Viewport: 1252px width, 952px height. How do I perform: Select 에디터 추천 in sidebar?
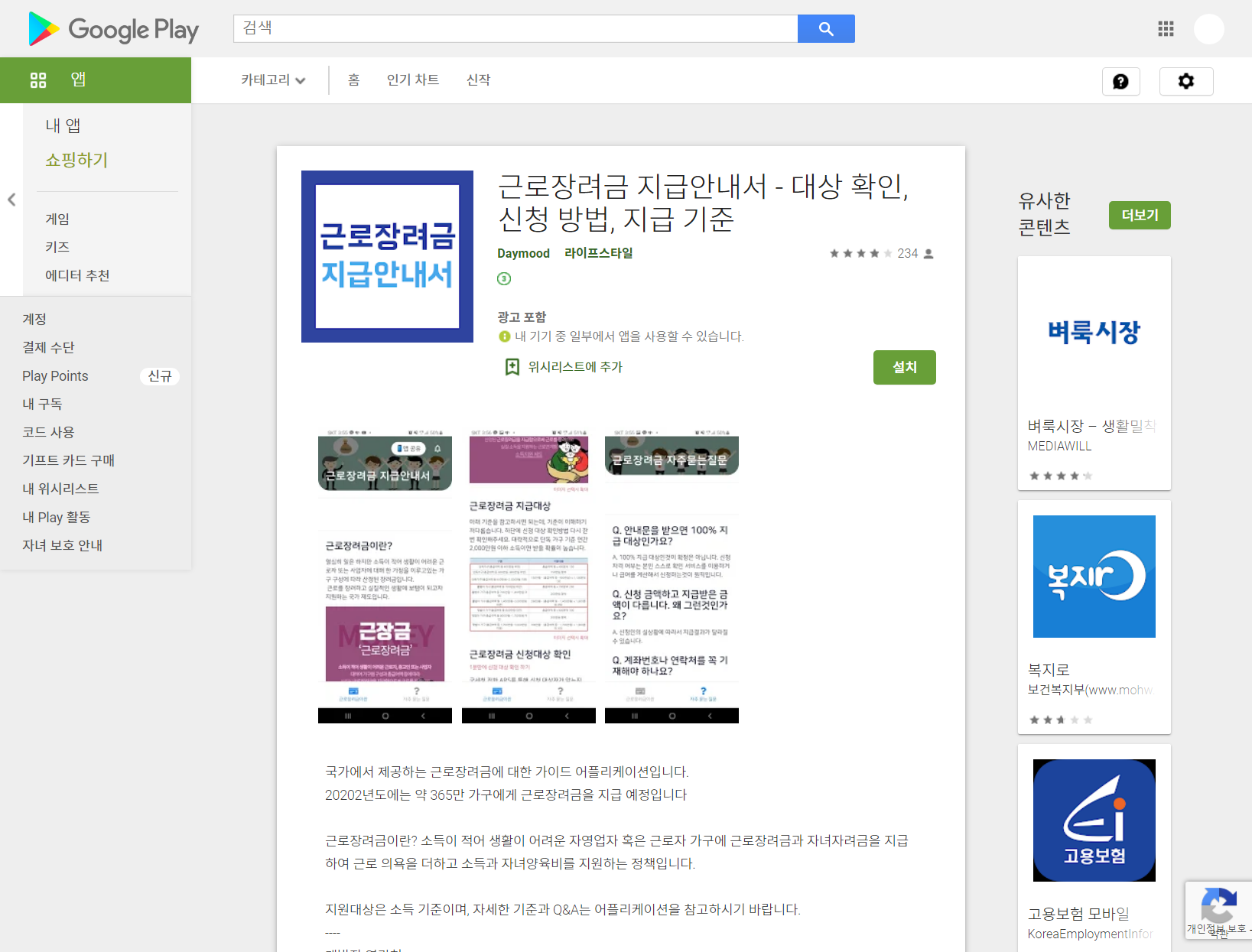pos(77,275)
